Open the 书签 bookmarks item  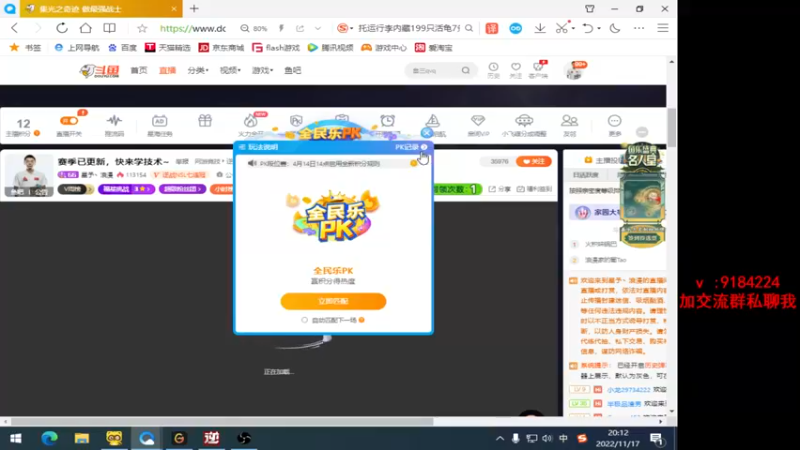click(x=26, y=47)
